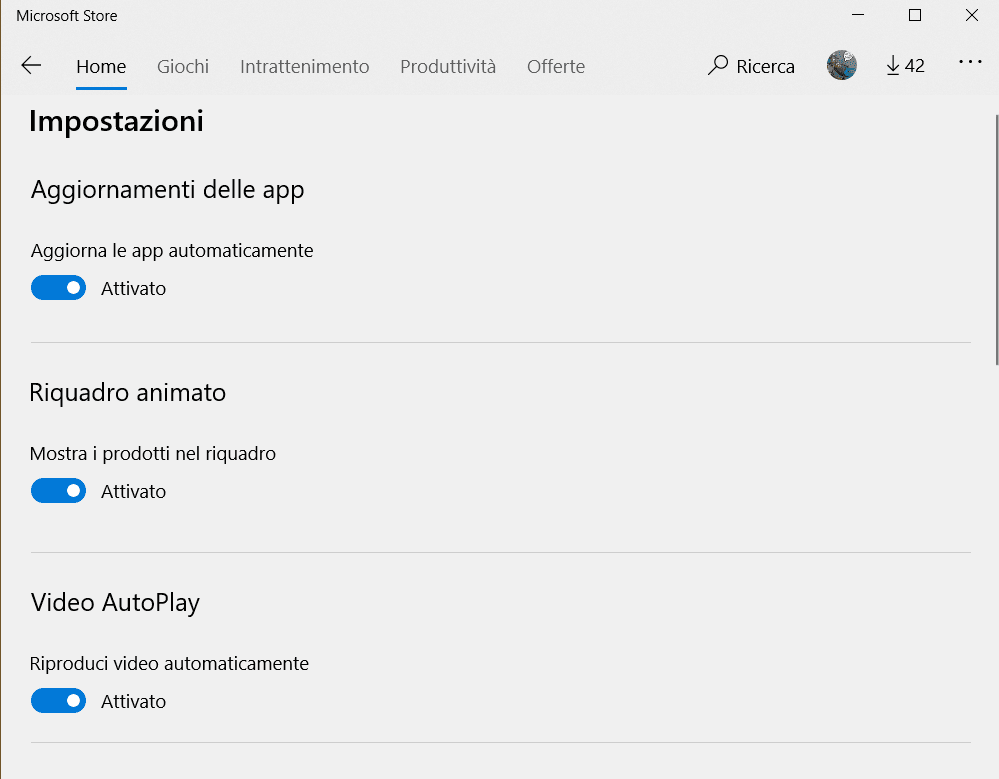
Task: Click the vertical scrollbar thumb
Action: click(x=994, y=240)
